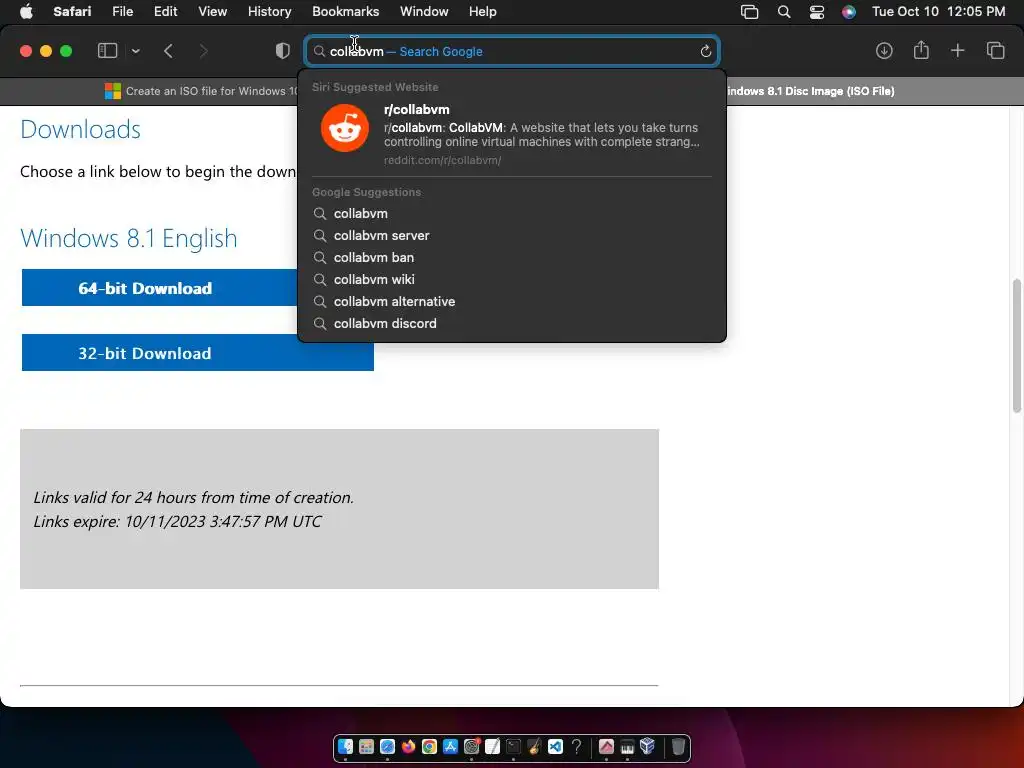The width and height of the screenshot is (1024, 768).
Task: Activate Siri from menu bar
Action: click(848, 12)
